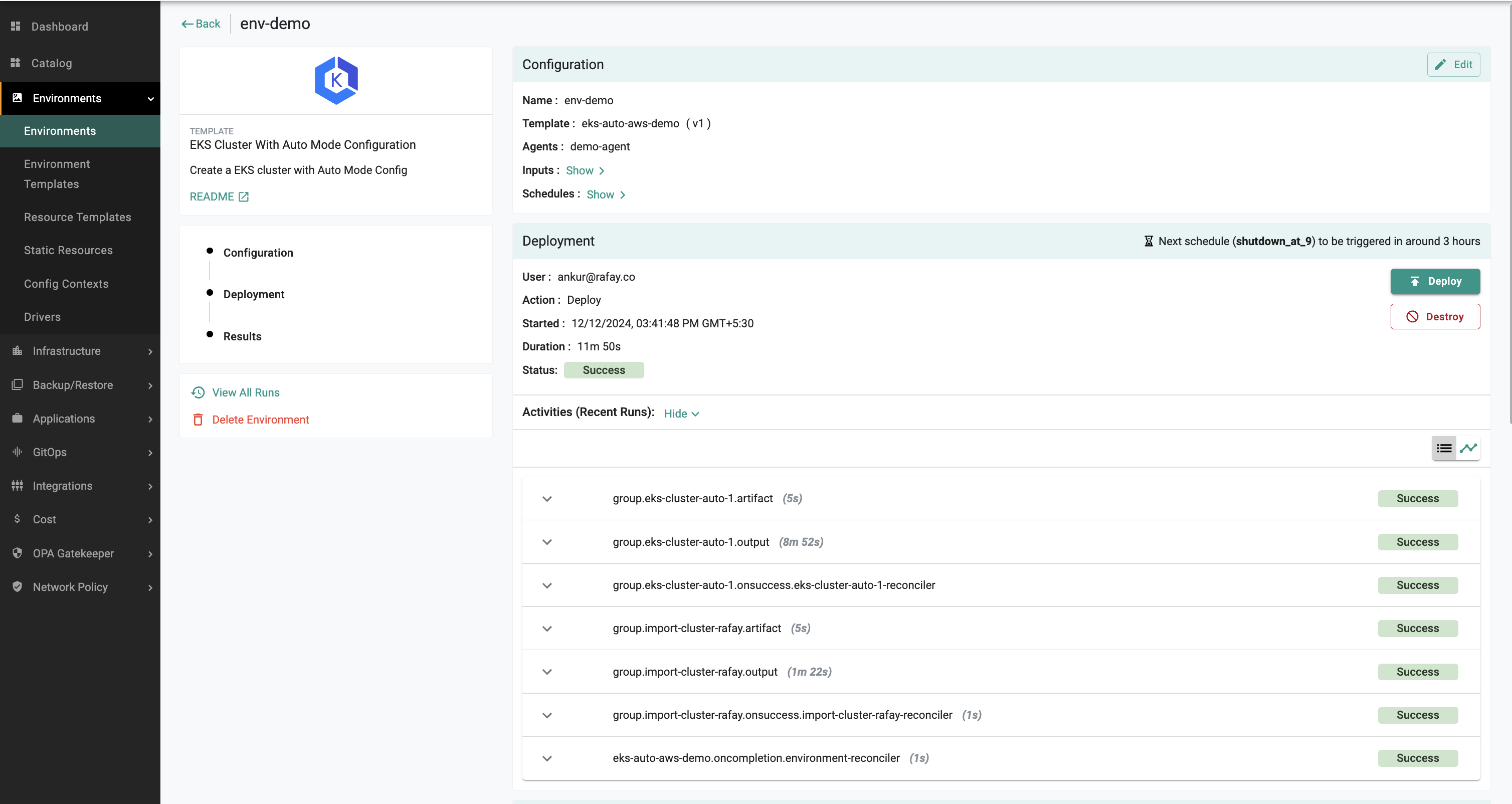Image resolution: width=1512 pixels, height=804 pixels.
Task: Click Delete Environment link
Action: (x=260, y=420)
